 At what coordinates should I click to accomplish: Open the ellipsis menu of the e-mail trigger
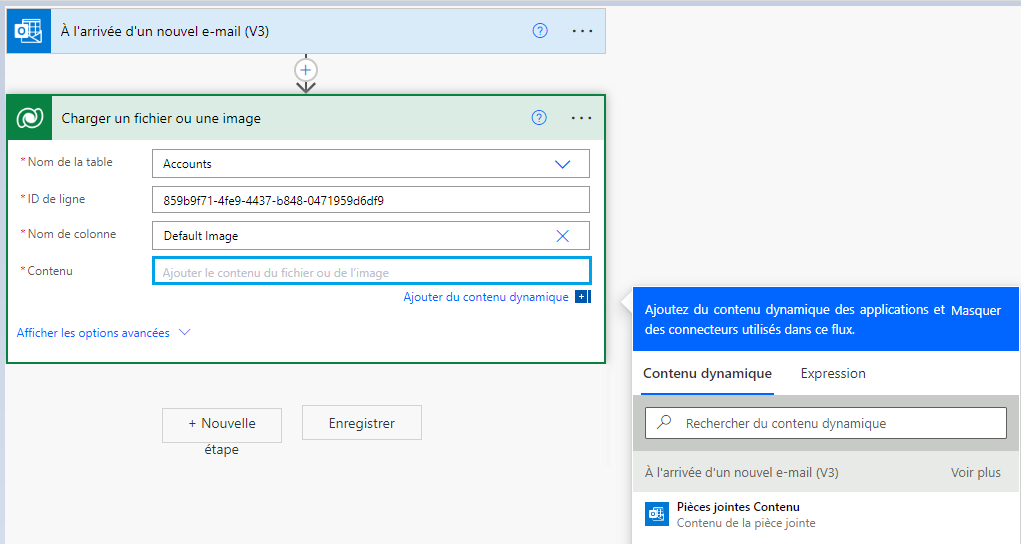tap(582, 31)
